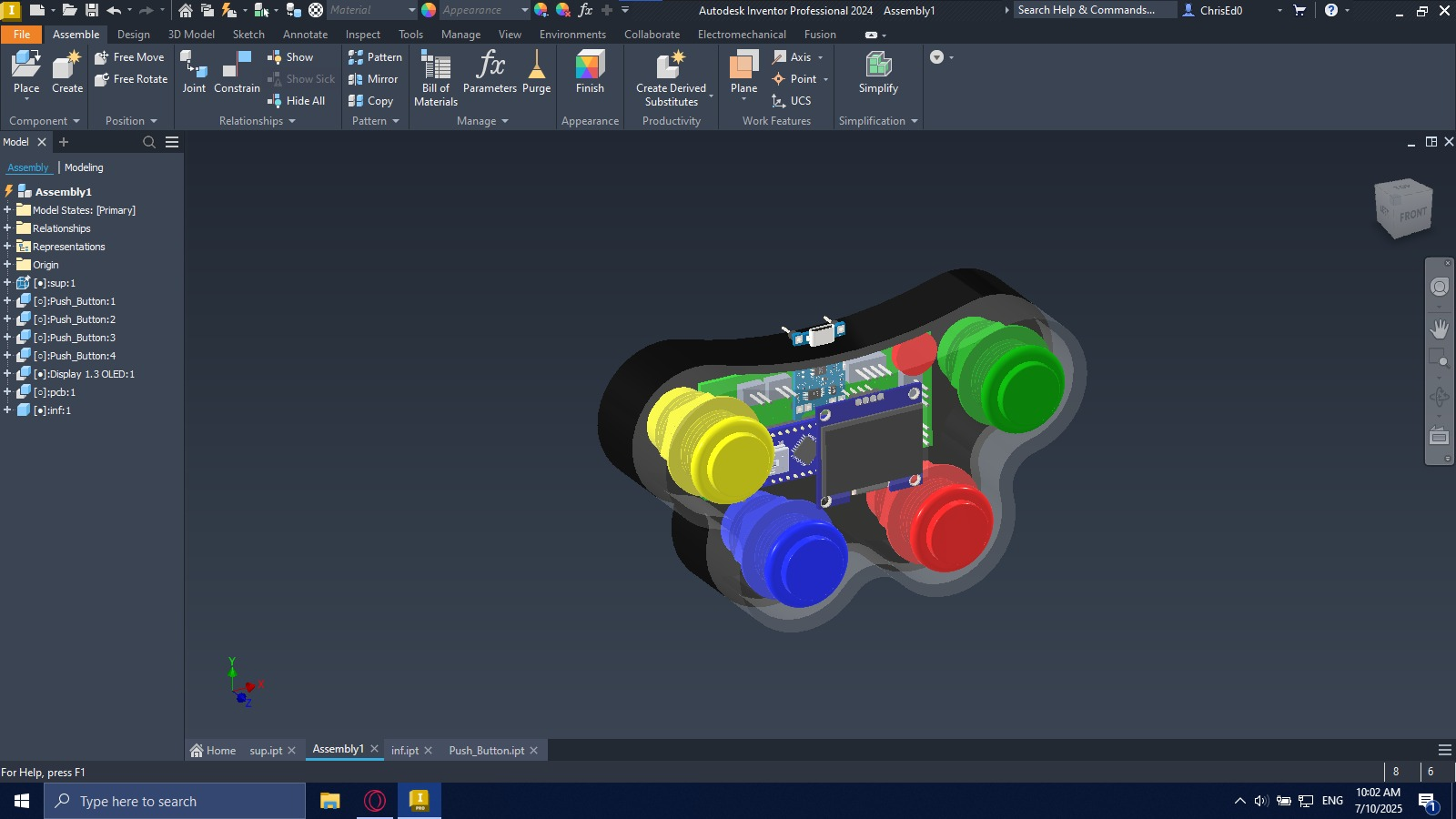Screen dimensions: 1456x819
Task: Select the Free Rotate tool
Action: [132, 79]
